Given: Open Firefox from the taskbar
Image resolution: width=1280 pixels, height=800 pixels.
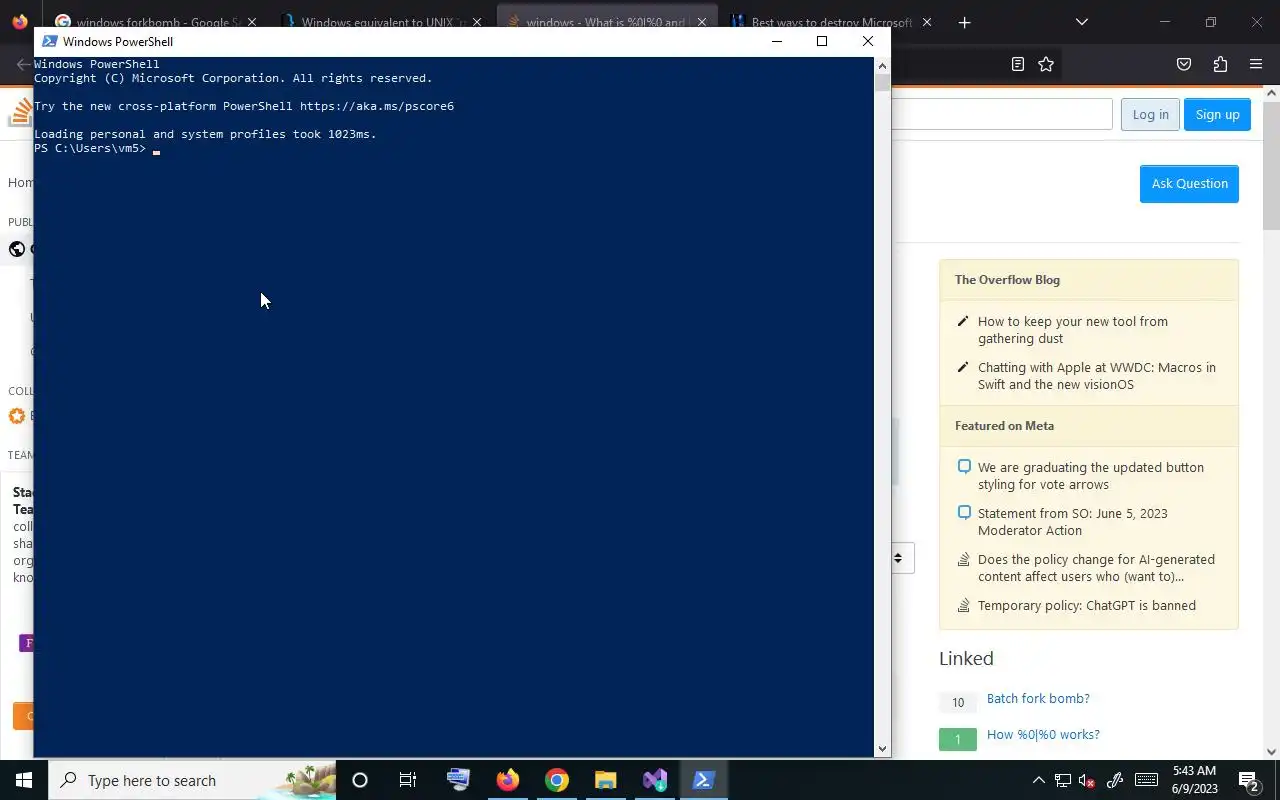Looking at the screenshot, I should pos(508,780).
